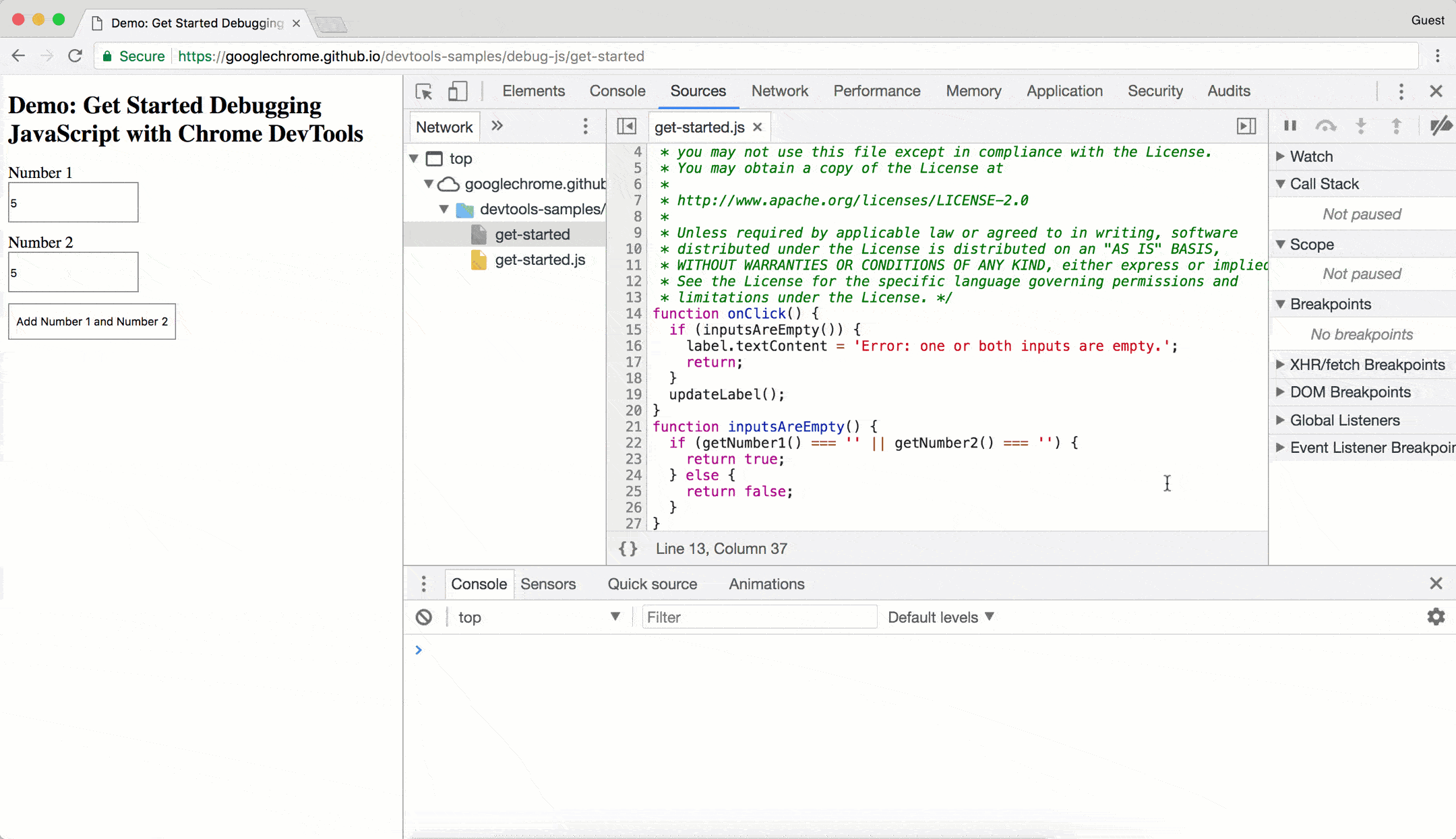This screenshot has width=1456, height=839.
Task: Click the step into next function call icon
Action: click(1361, 126)
